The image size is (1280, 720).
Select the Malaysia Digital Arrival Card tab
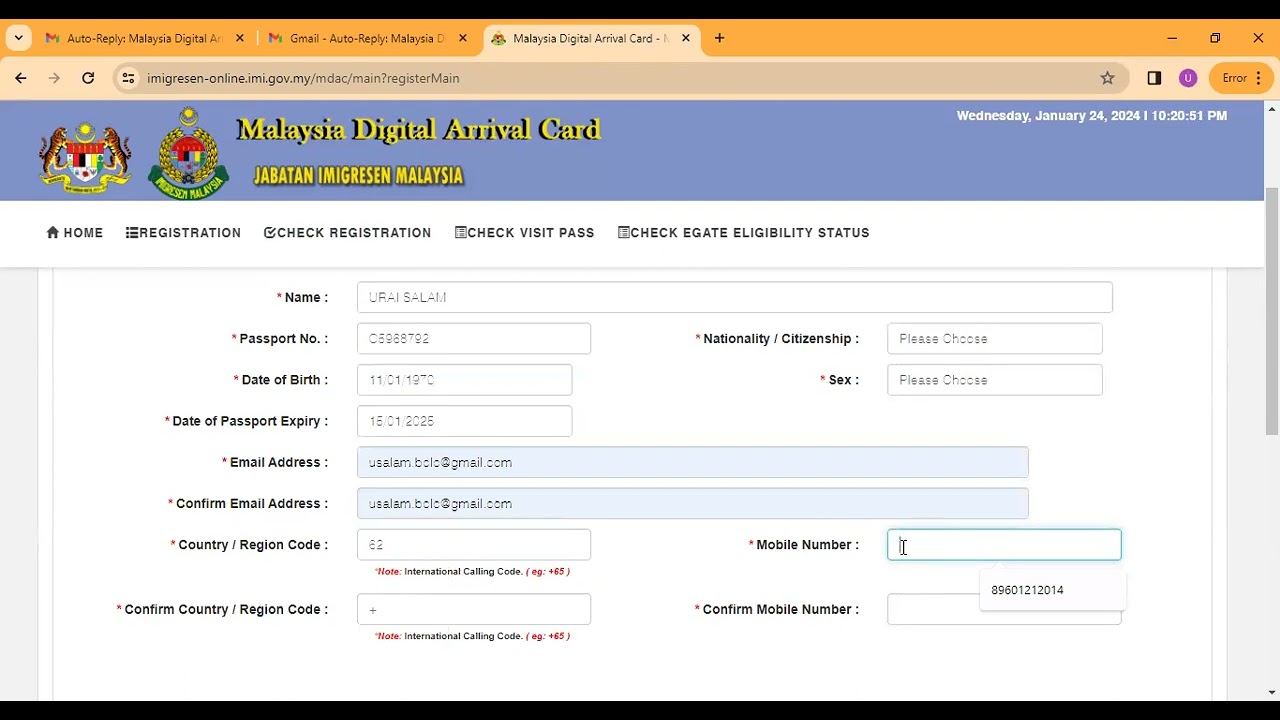tap(590, 38)
